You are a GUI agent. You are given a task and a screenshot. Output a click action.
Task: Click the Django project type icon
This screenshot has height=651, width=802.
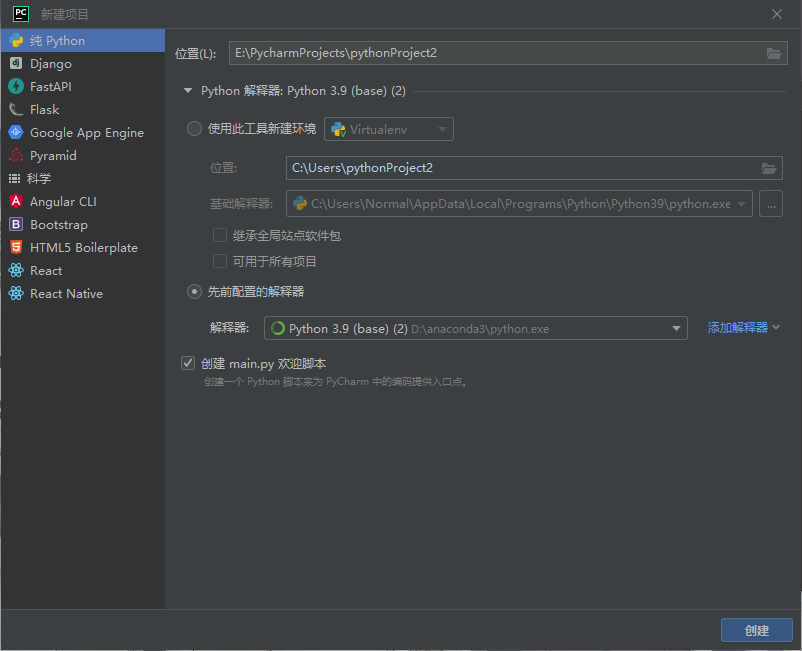(16, 63)
